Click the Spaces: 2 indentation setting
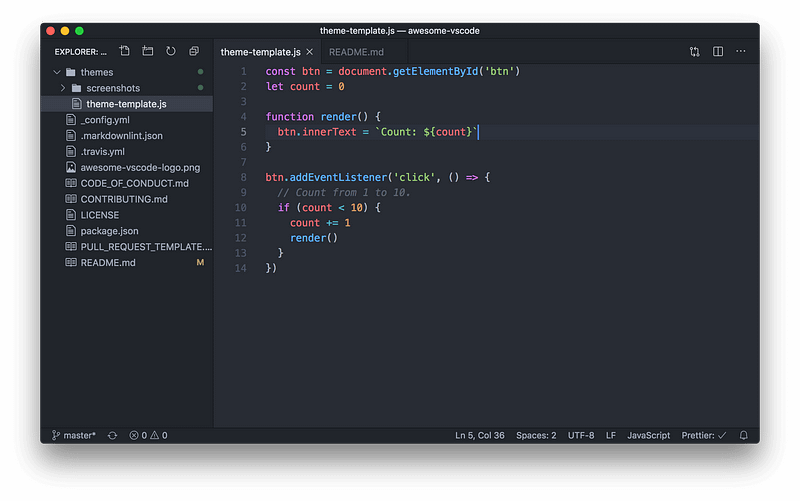The height and width of the screenshot is (501, 800). click(x=536, y=435)
